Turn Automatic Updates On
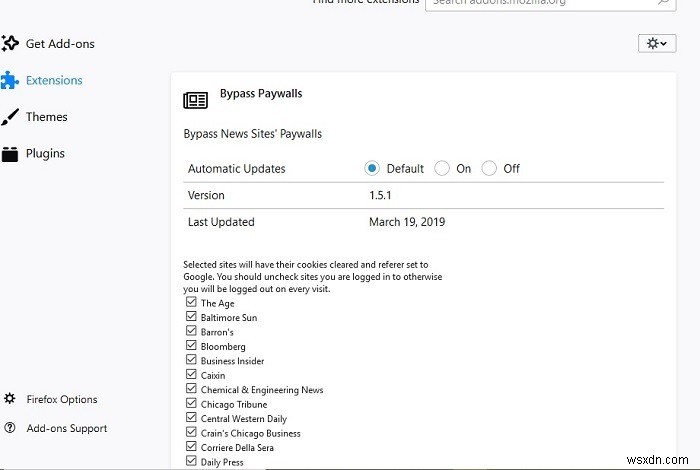700x470 pixels. [x=442, y=168]
